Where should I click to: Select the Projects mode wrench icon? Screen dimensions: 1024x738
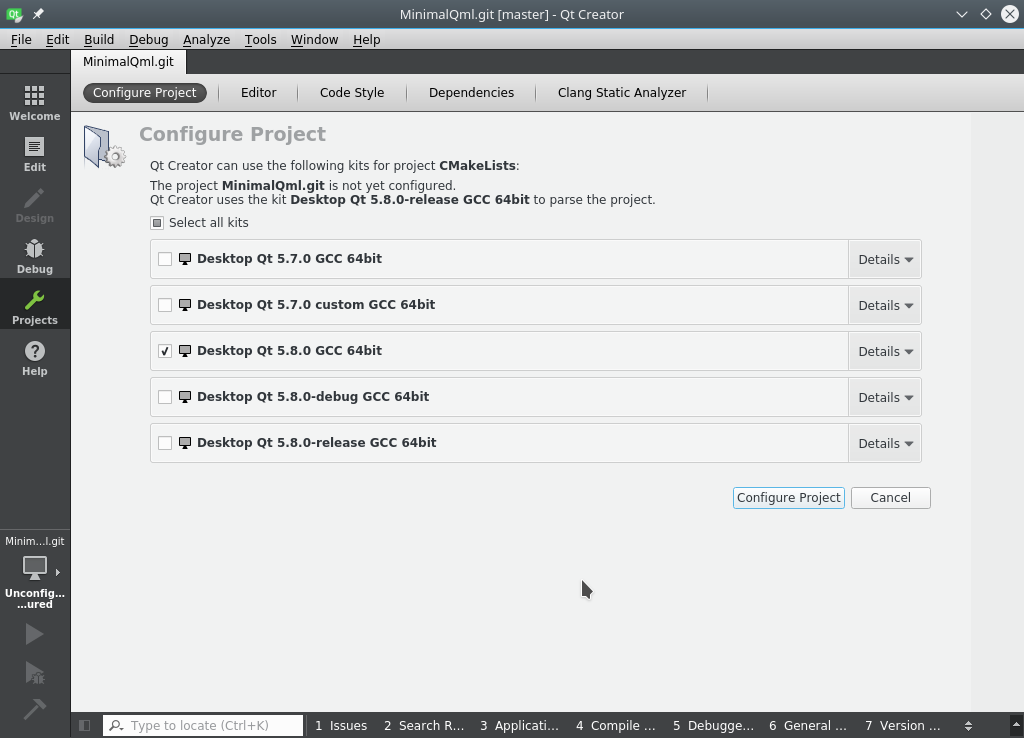tap(35, 300)
